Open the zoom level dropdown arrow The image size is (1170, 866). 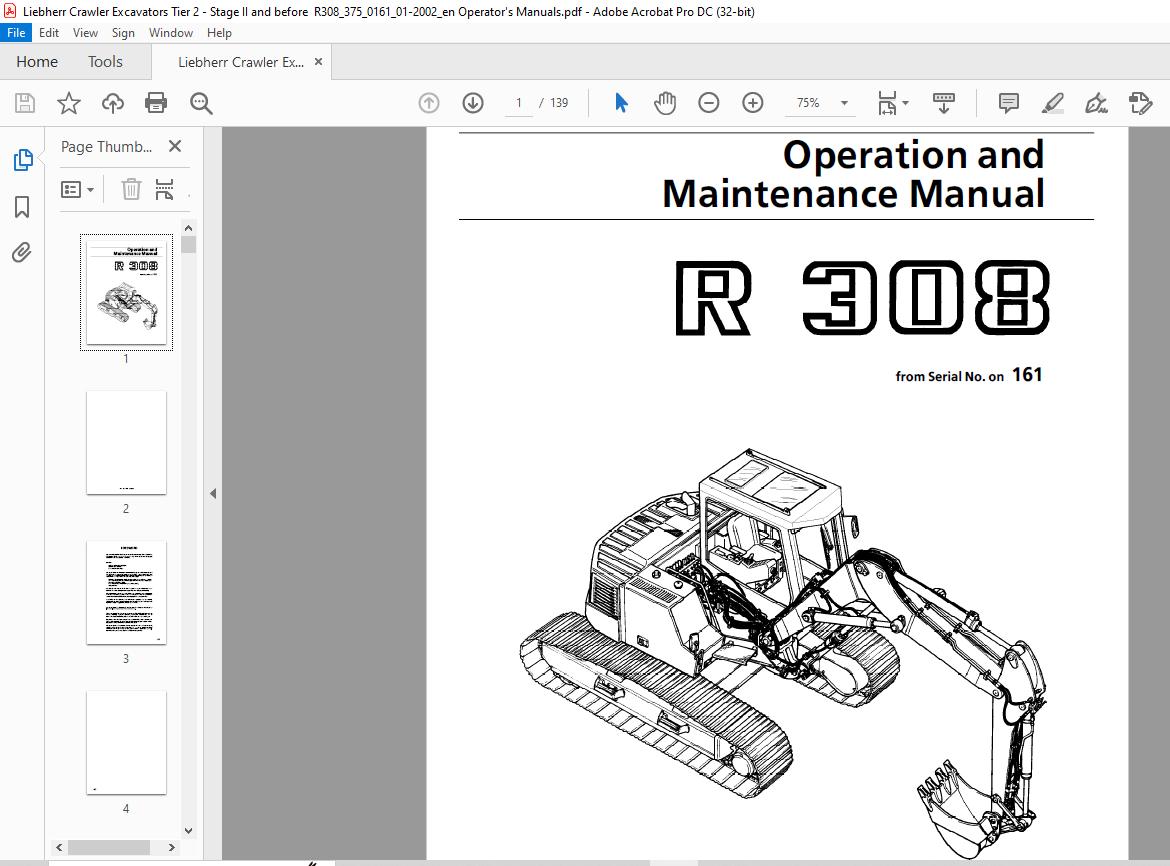pos(845,103)
